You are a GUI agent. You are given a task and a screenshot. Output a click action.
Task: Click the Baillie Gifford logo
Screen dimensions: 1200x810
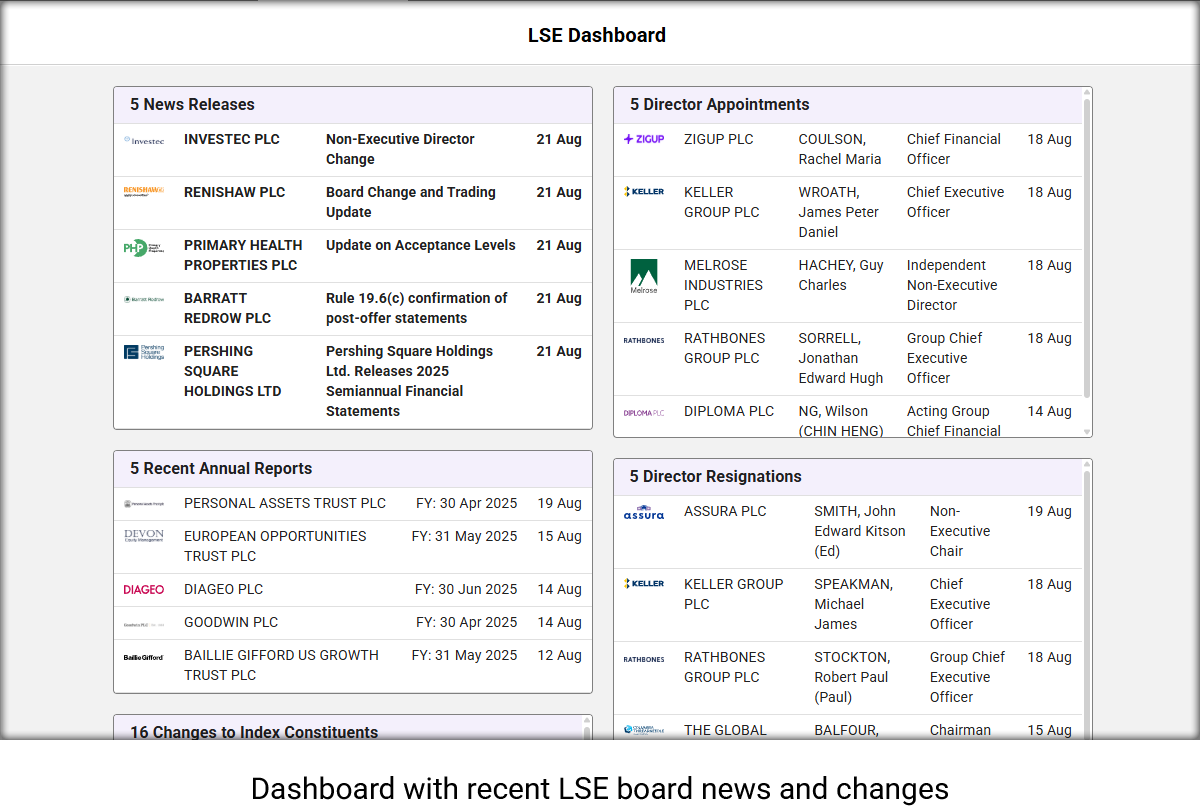click(x=144, y=657)
